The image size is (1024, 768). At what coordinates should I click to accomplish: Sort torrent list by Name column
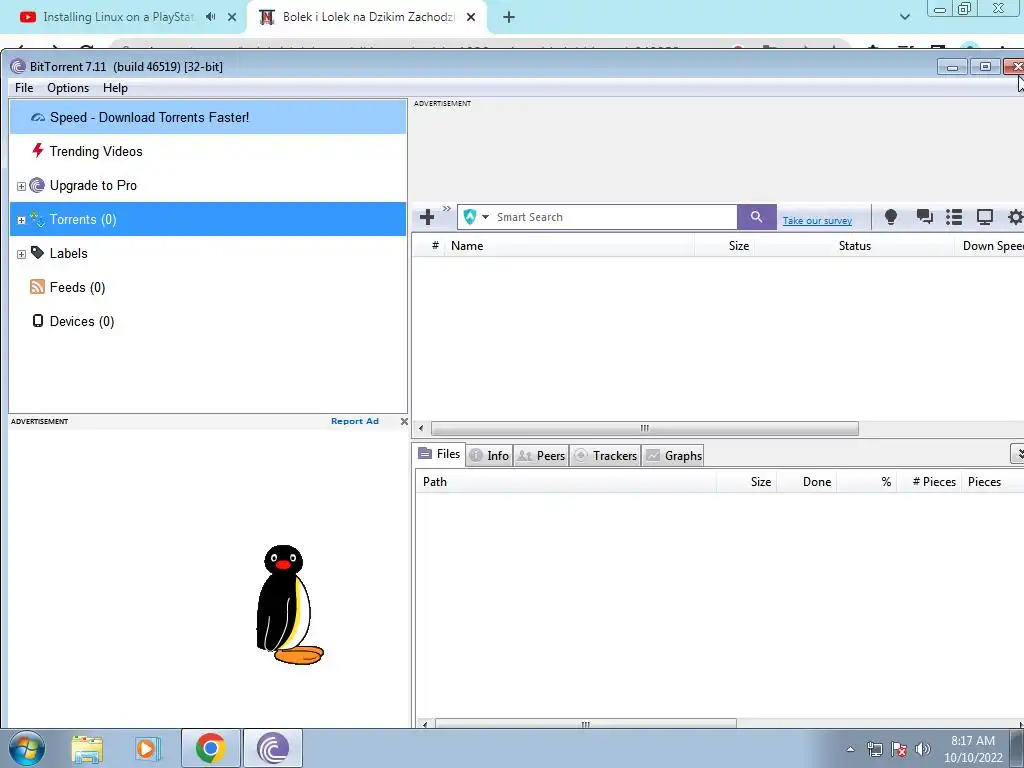point(569,246)
